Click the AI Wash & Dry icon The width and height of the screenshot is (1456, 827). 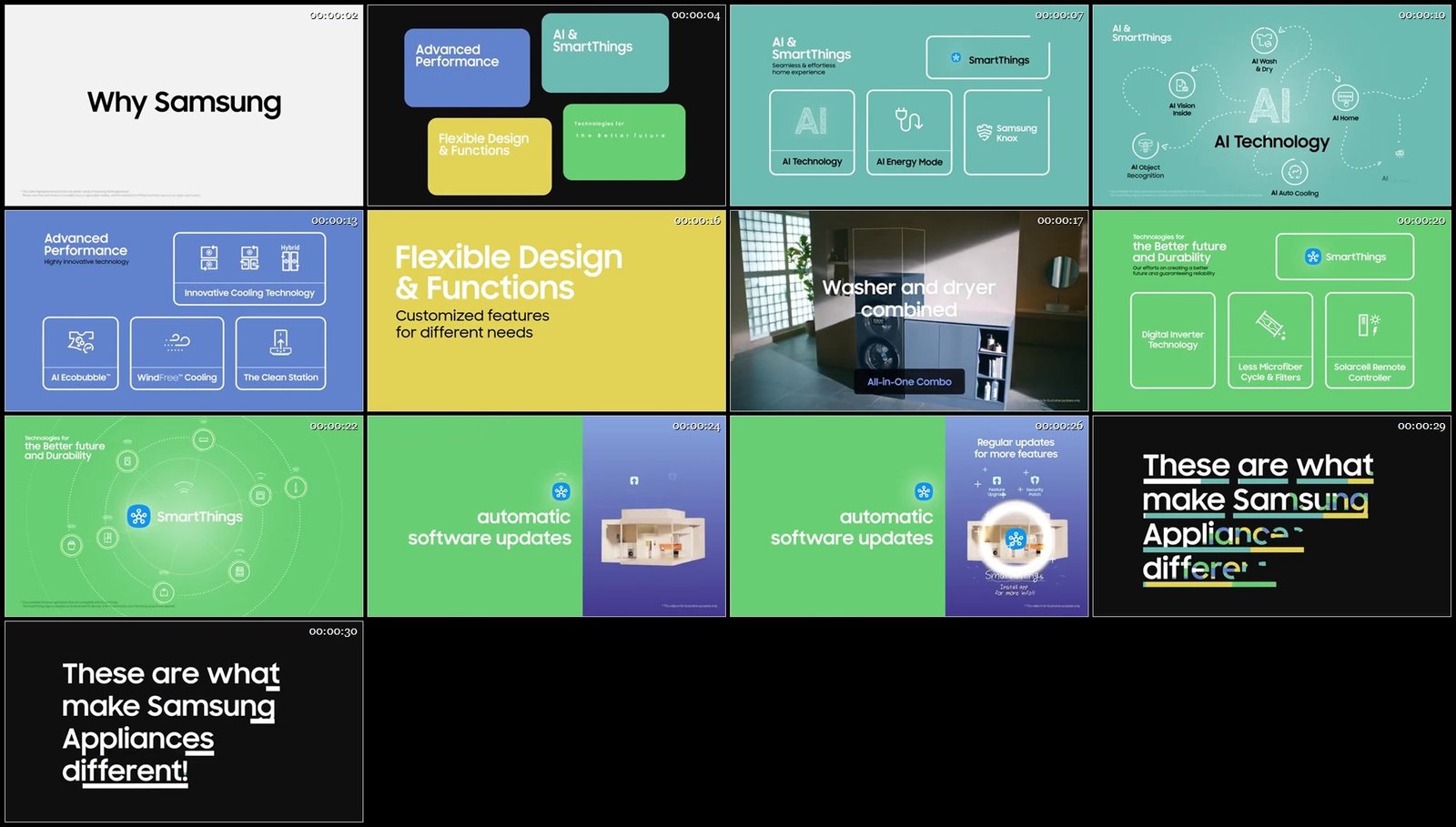click(1264, 40)
